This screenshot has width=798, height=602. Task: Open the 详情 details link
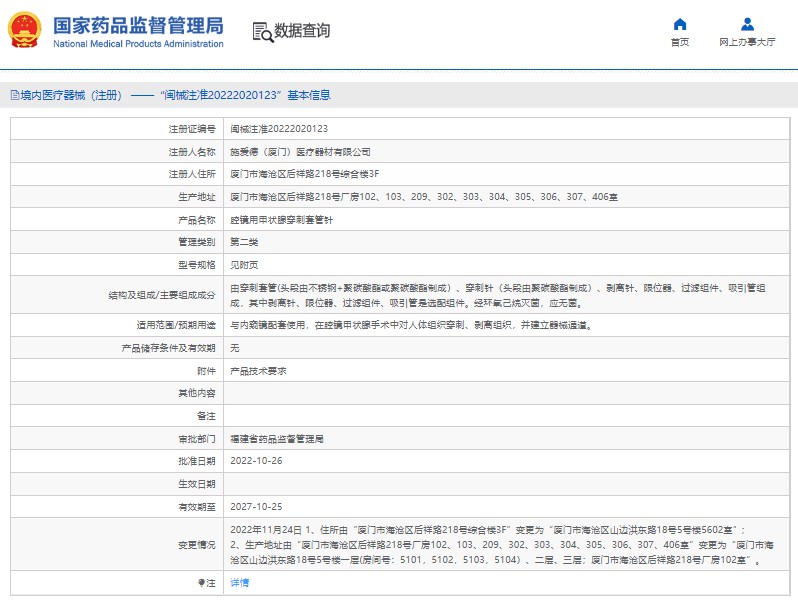click(239, 582)
